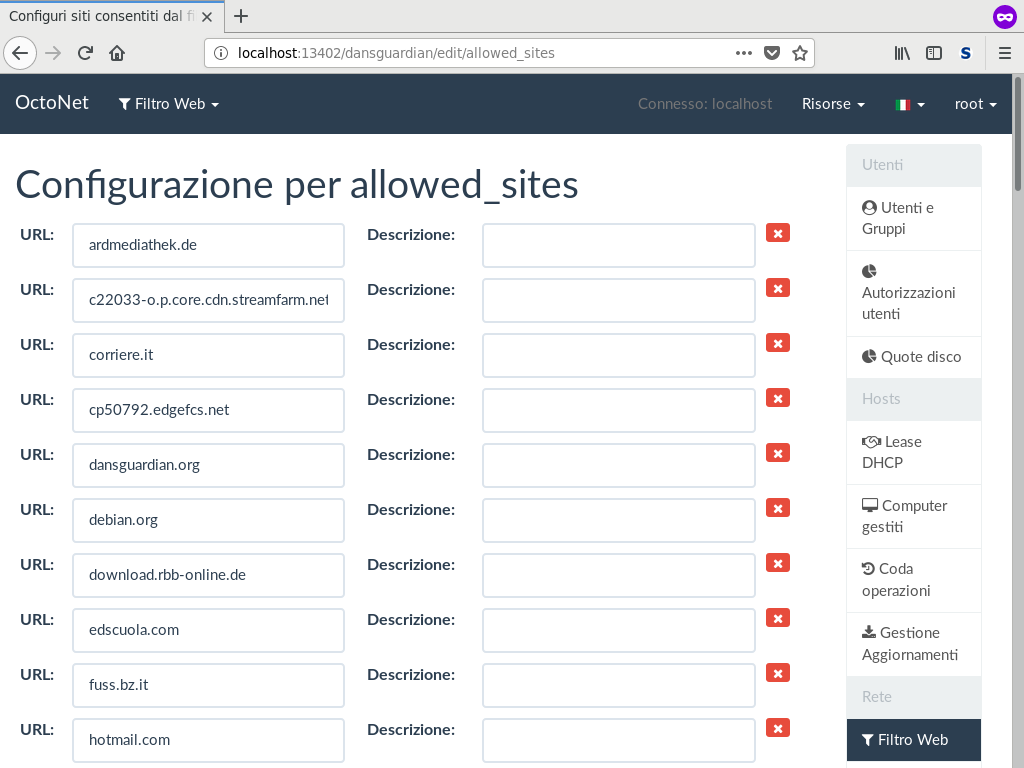Edit the fuss.bz.it URL field
1024x768 pixels.
(x=208, y=685)
